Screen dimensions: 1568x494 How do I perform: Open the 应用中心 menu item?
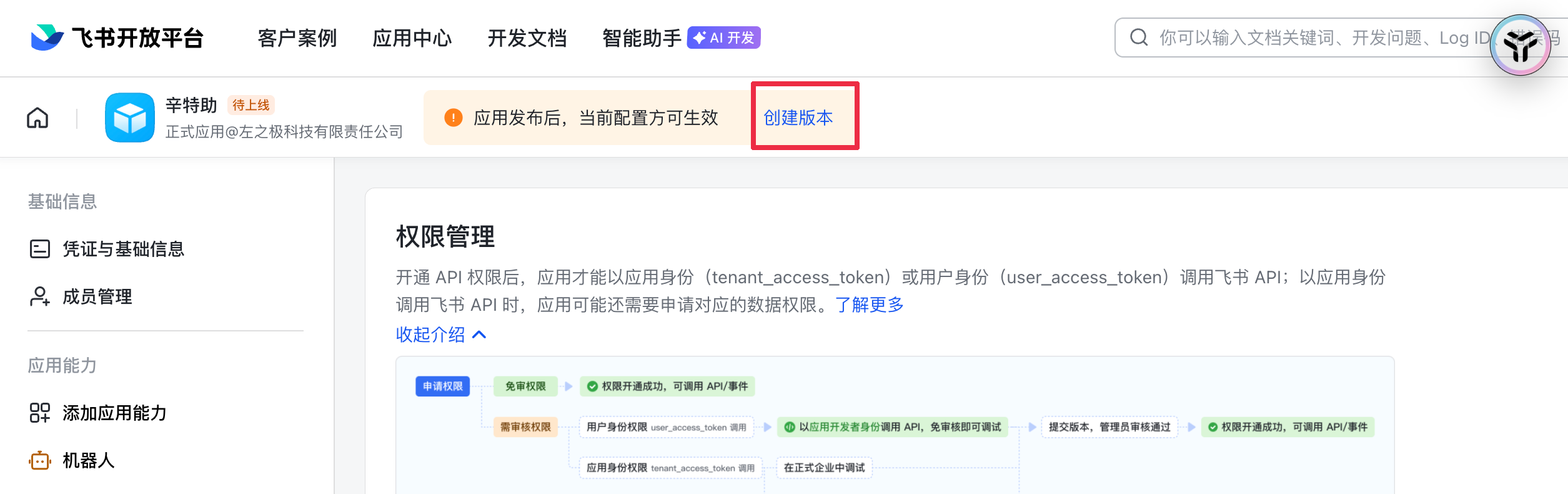click(412, 38)
